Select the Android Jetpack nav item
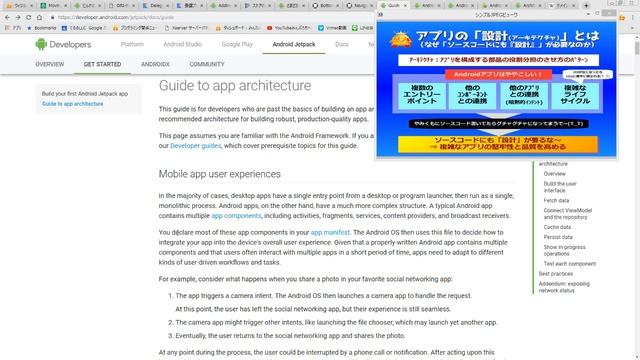Image resolution: width=640 pixels, height=360 pixels. (x=294, y=44)
